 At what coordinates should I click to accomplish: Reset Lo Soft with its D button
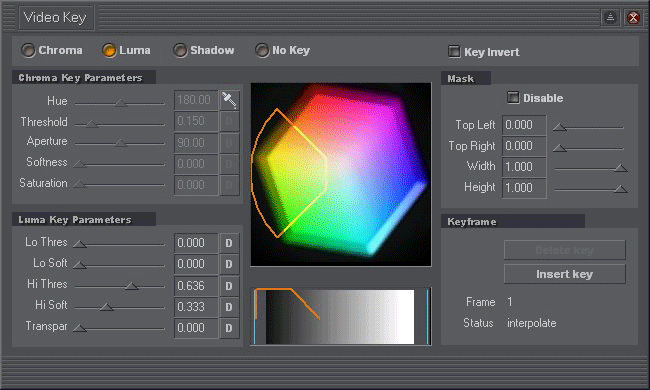229,264
